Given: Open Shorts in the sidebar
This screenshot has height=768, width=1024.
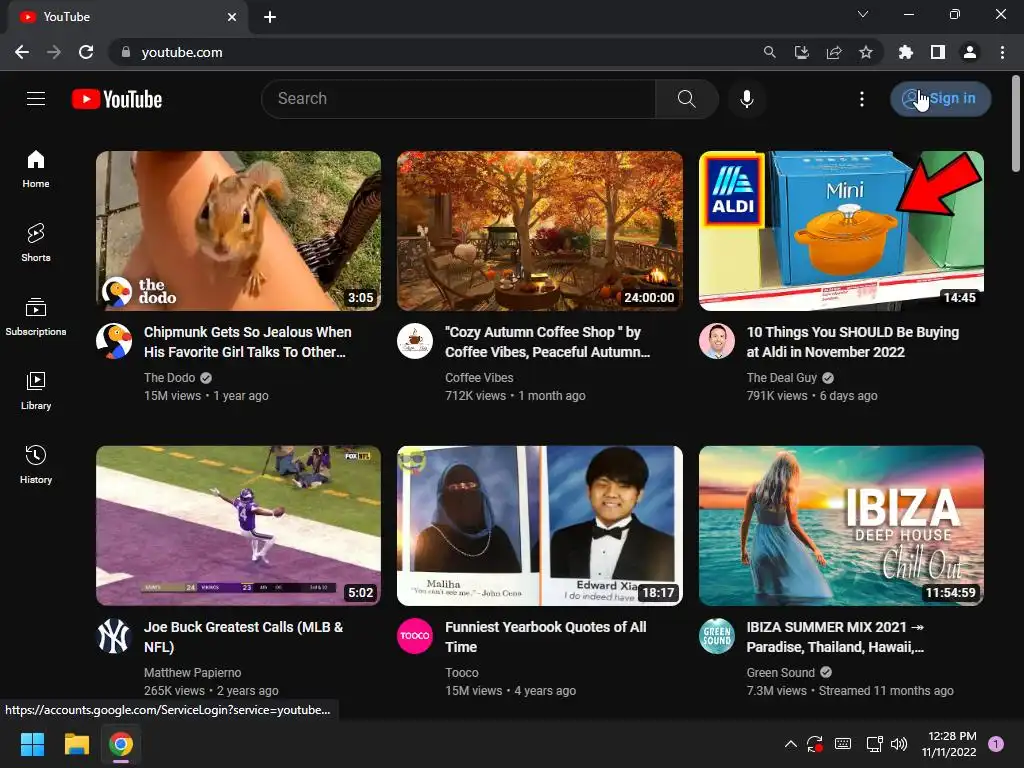Looking at the screenshot, I should 36,243.
